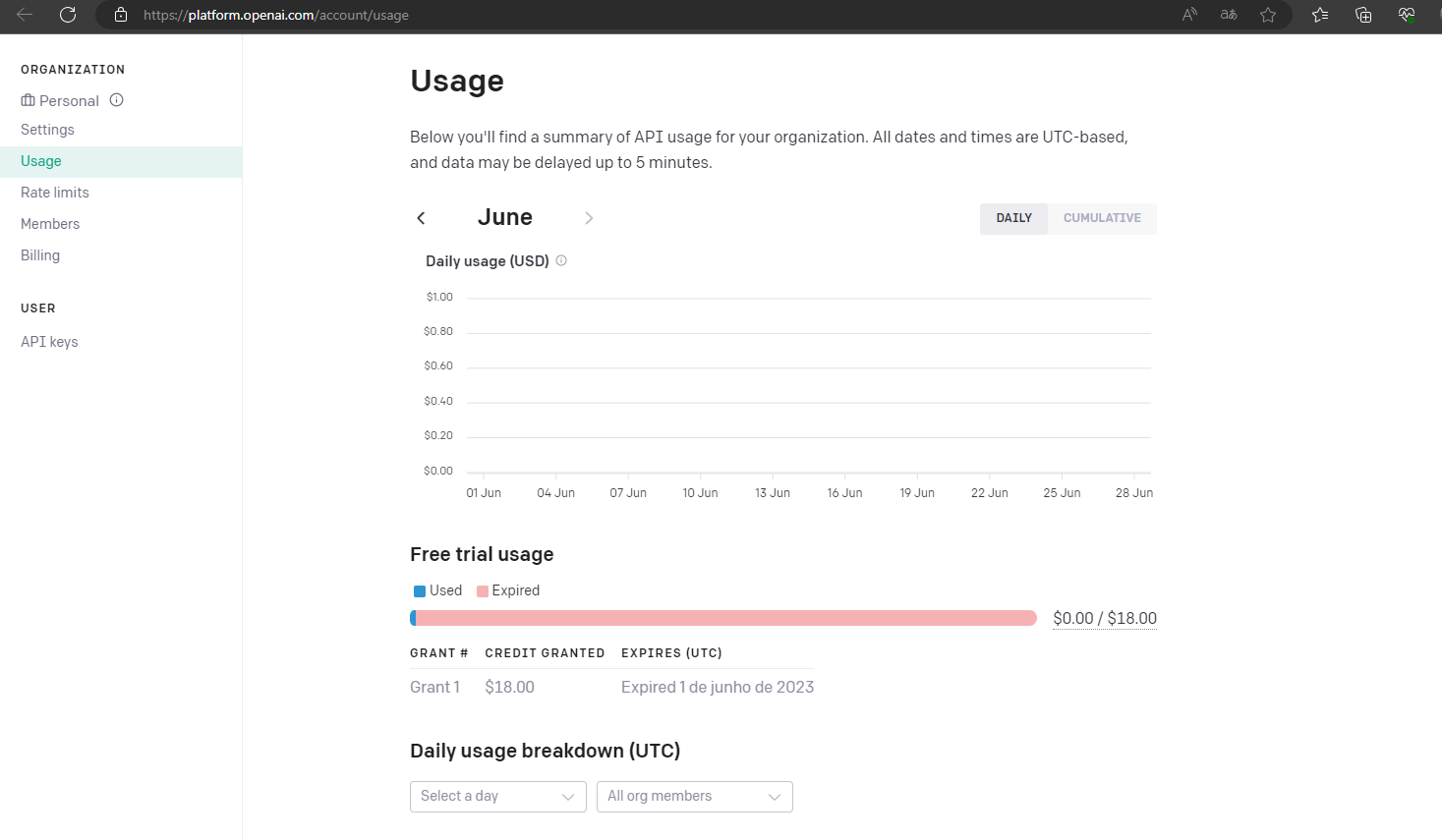Open Settings in the sidebar
Viewport: 1442px width, 840px height.
(47, 130)
